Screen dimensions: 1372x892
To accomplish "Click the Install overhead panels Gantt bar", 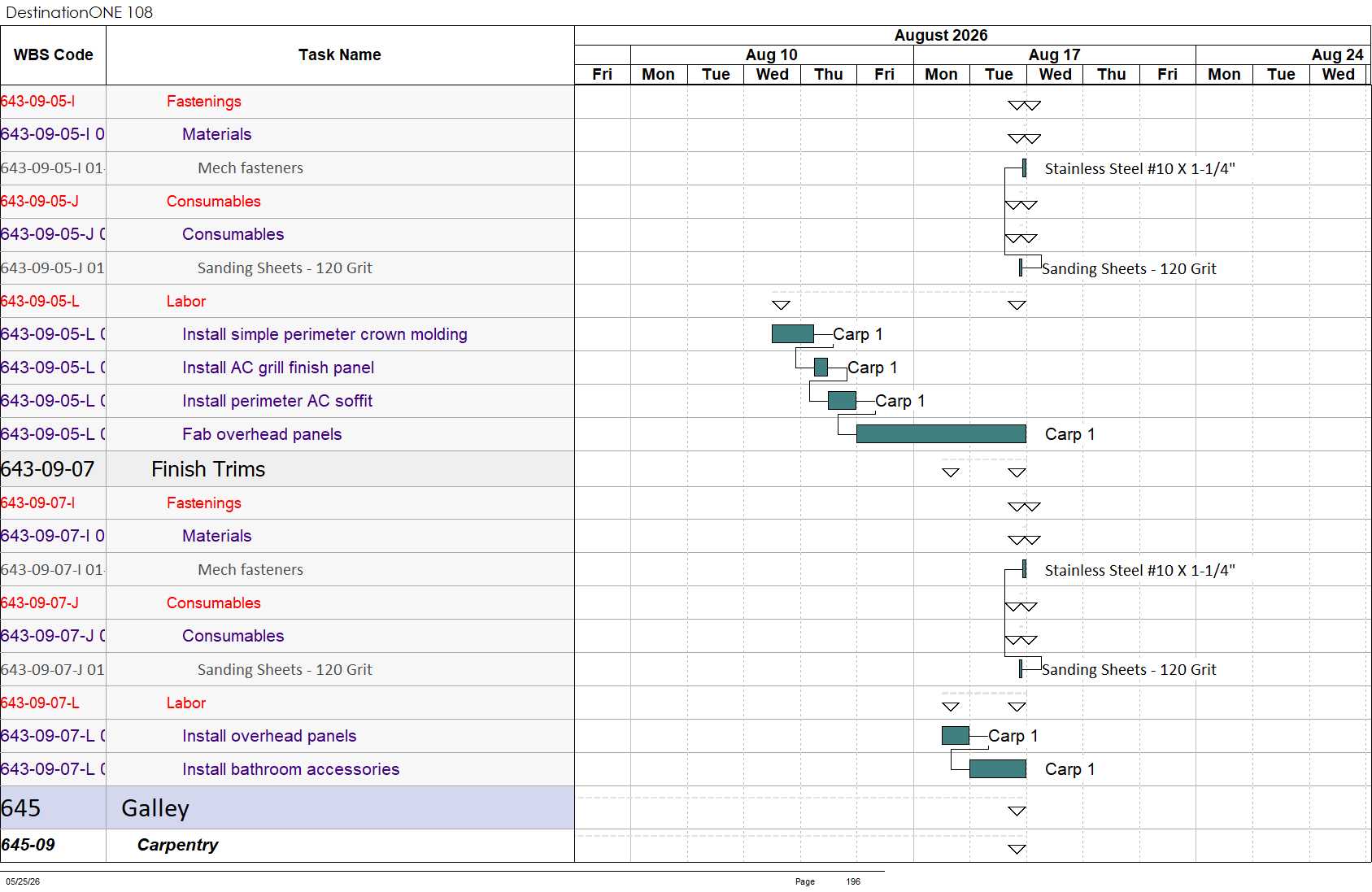I will click(956, 736).
